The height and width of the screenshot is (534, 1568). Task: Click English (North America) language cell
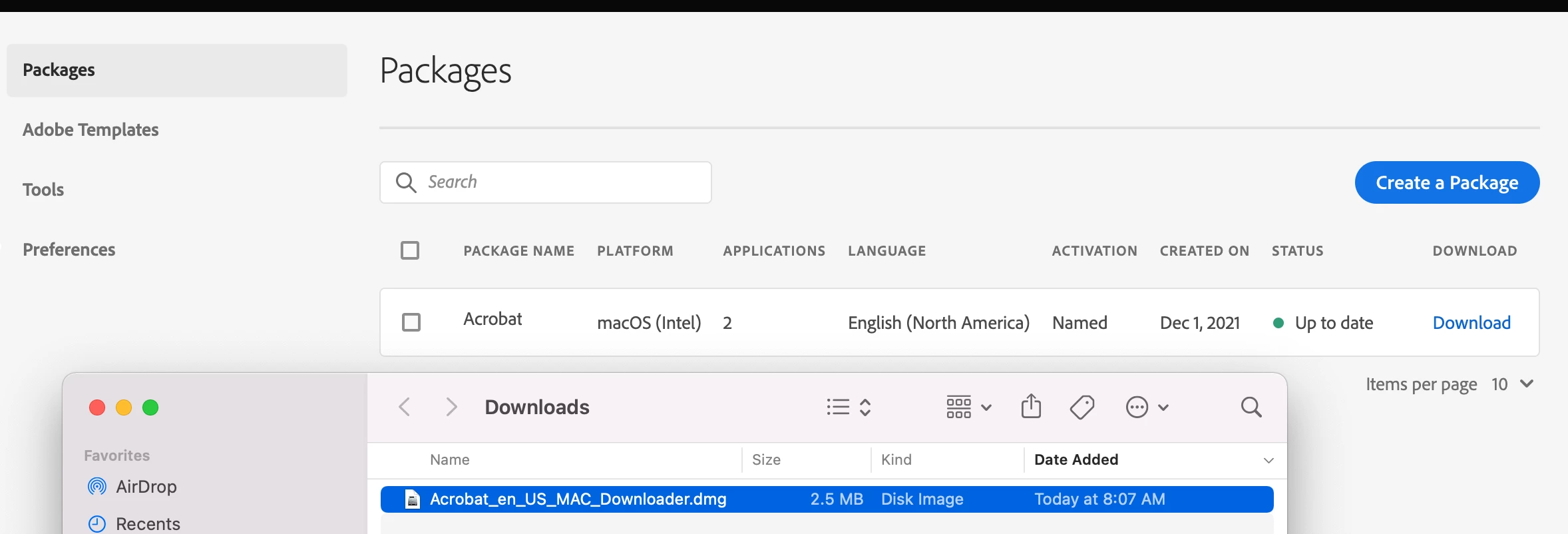[938, 323]
